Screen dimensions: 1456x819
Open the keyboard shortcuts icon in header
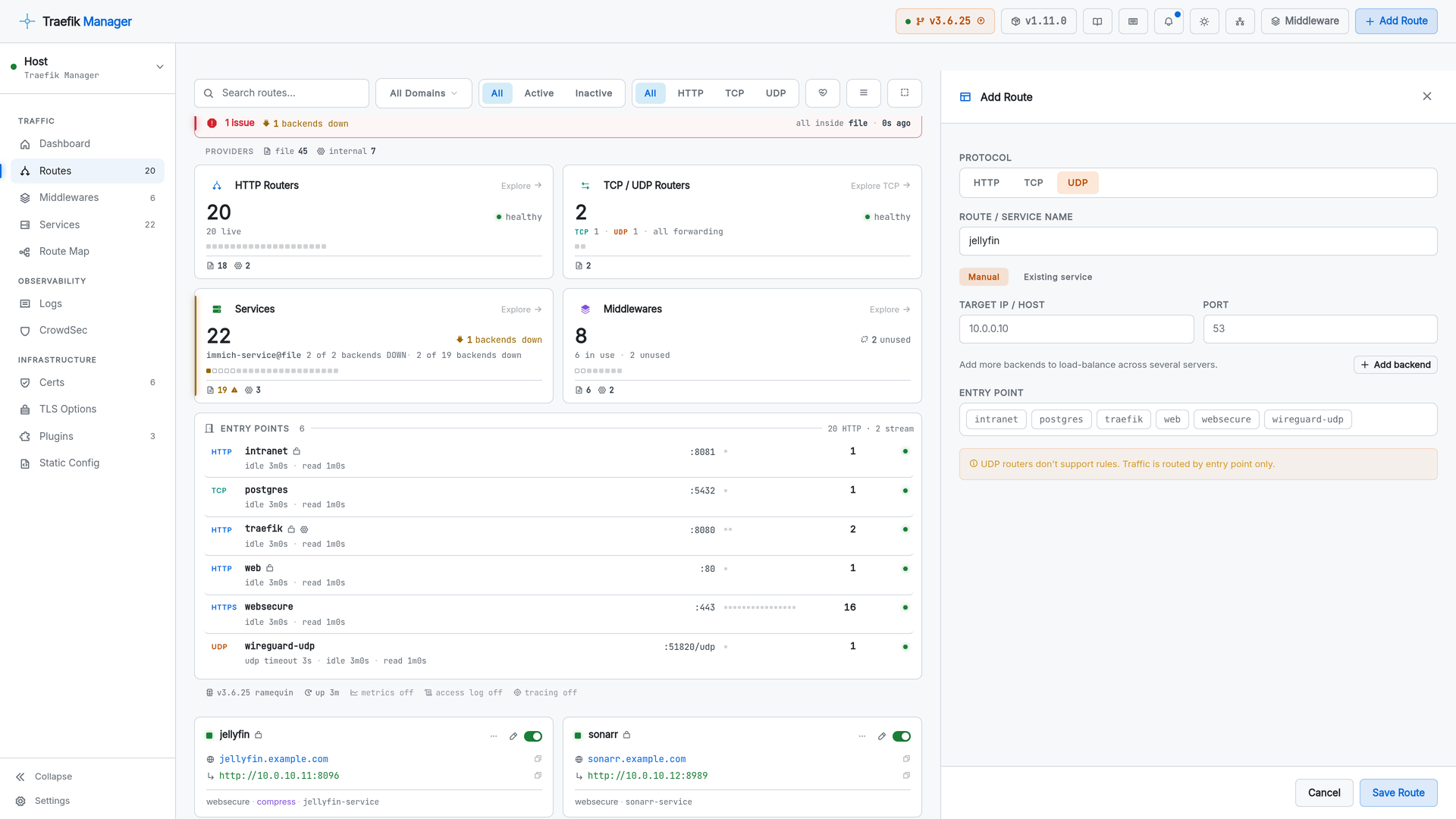pyautogui.click(x=1133, y=21)
